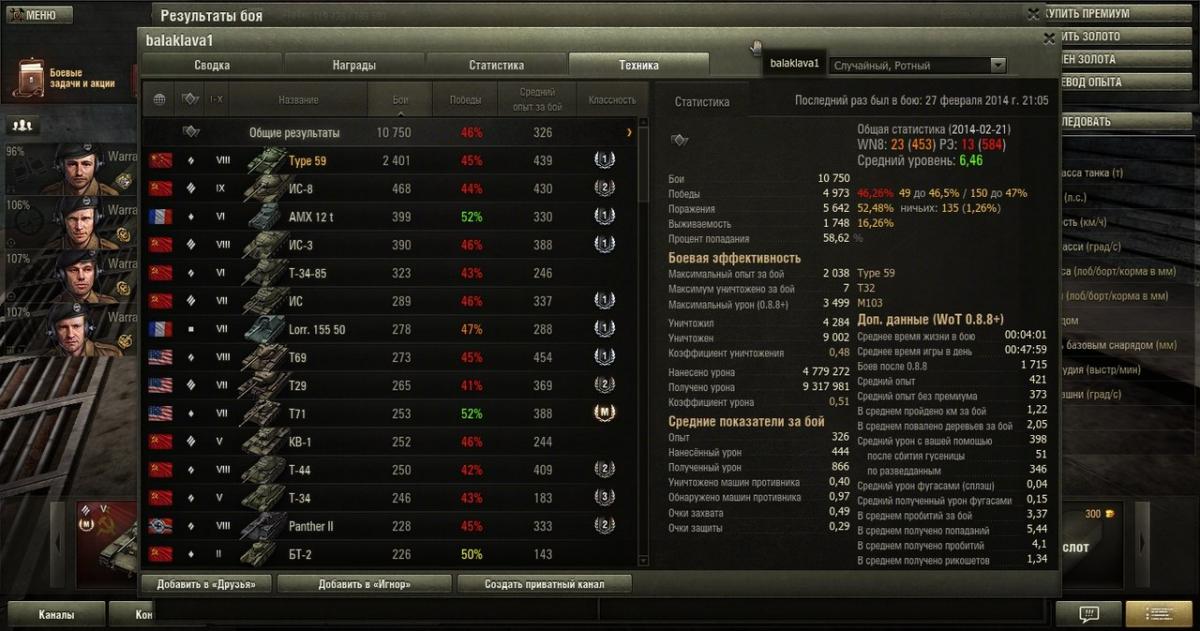Click the Купить премиум button
Viewport: 1200px width, 631px height.
point(1117,14)
